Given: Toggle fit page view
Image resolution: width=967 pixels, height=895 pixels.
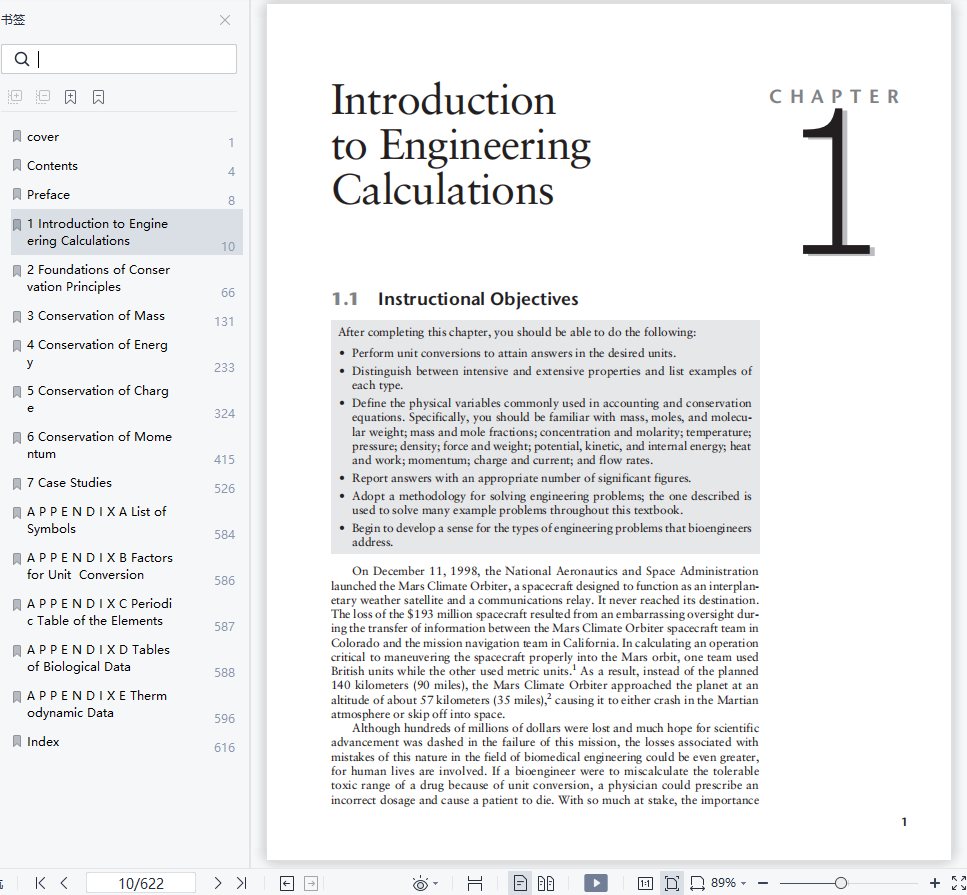Looking at the screenshot, I should click(672, 883).
